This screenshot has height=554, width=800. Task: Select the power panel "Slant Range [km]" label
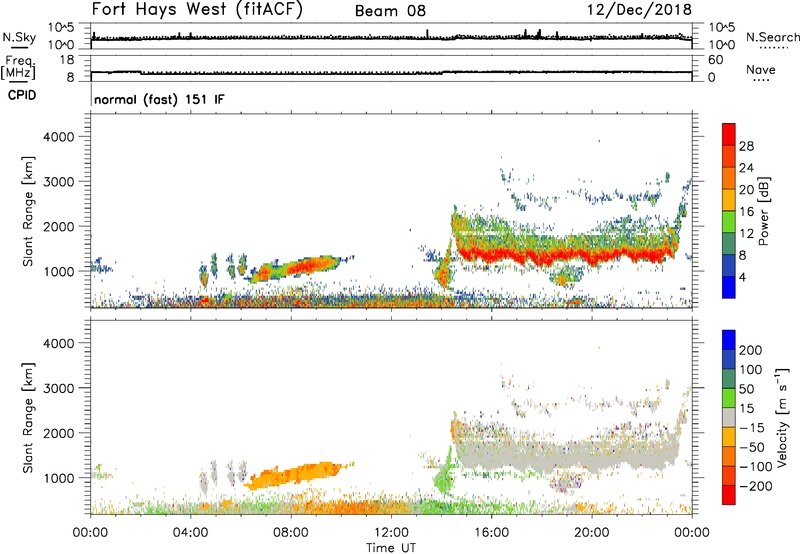click(28, 211)
